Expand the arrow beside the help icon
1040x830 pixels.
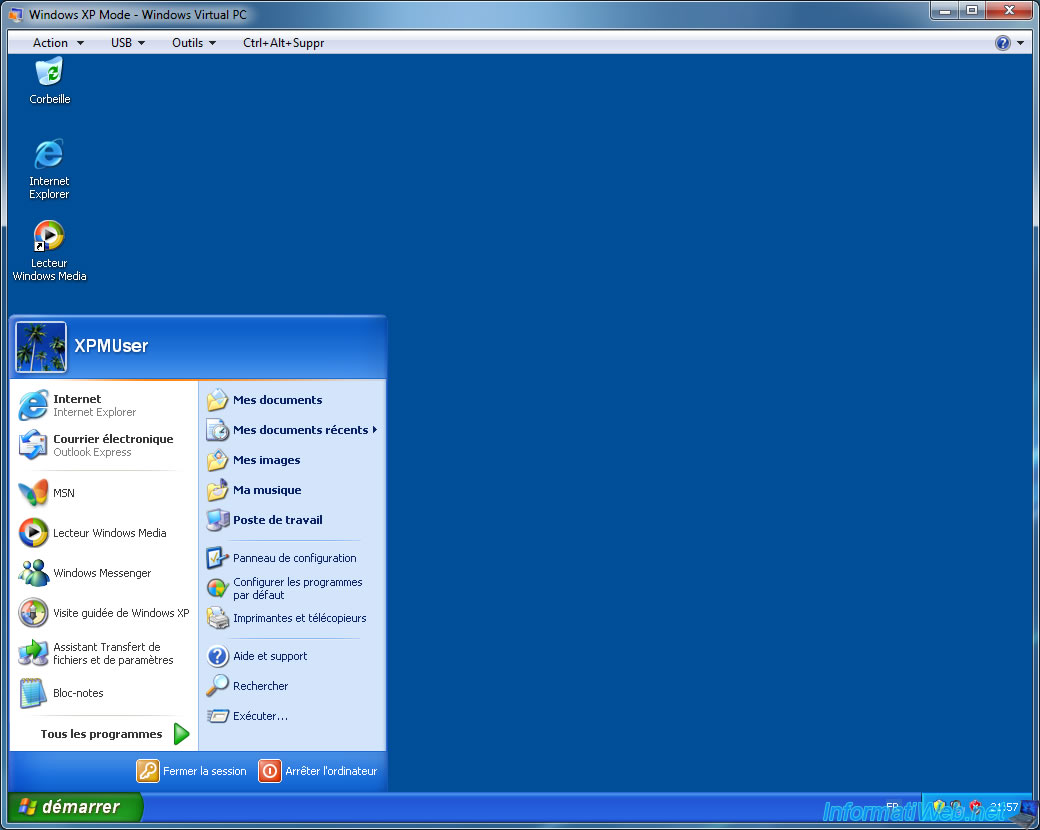pos(1020,43)
